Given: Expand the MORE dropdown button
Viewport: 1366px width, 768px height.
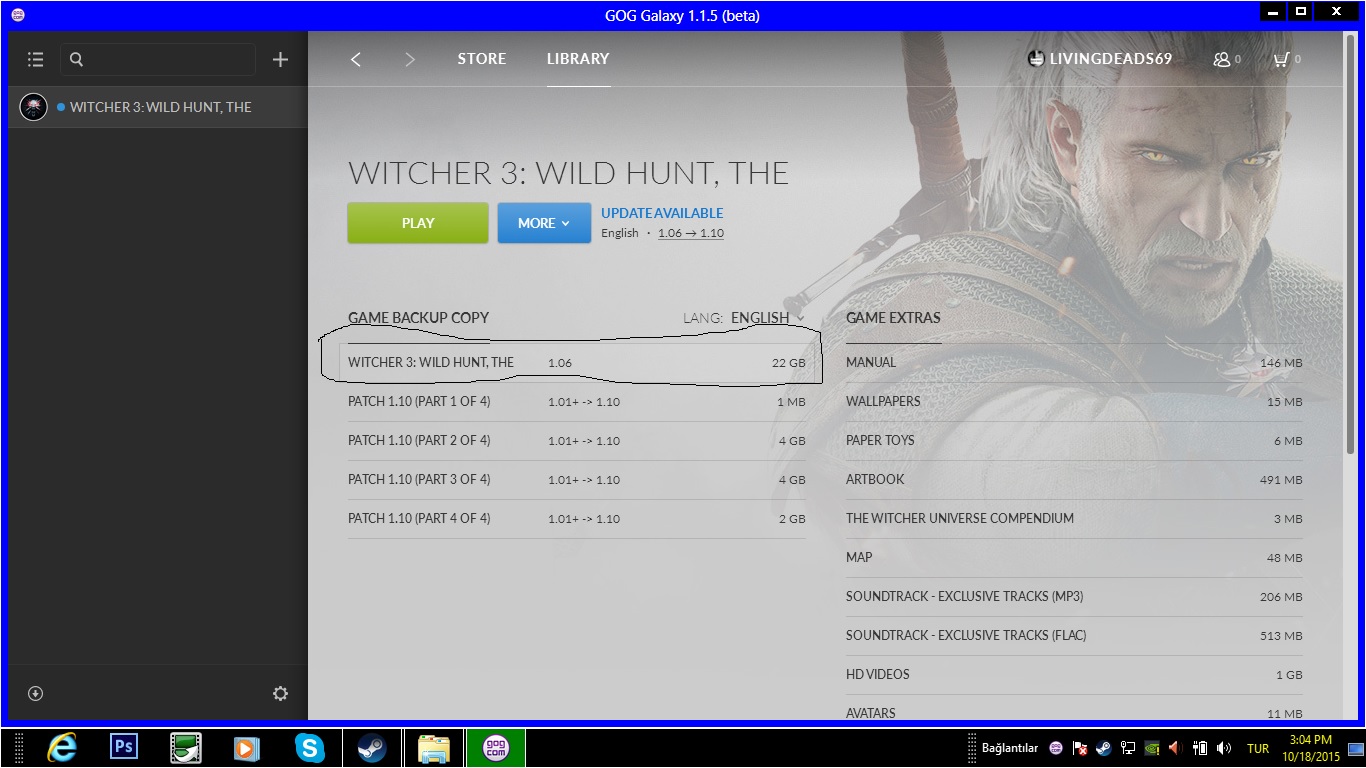Looking at the screenshot, I should coord(544,223).
